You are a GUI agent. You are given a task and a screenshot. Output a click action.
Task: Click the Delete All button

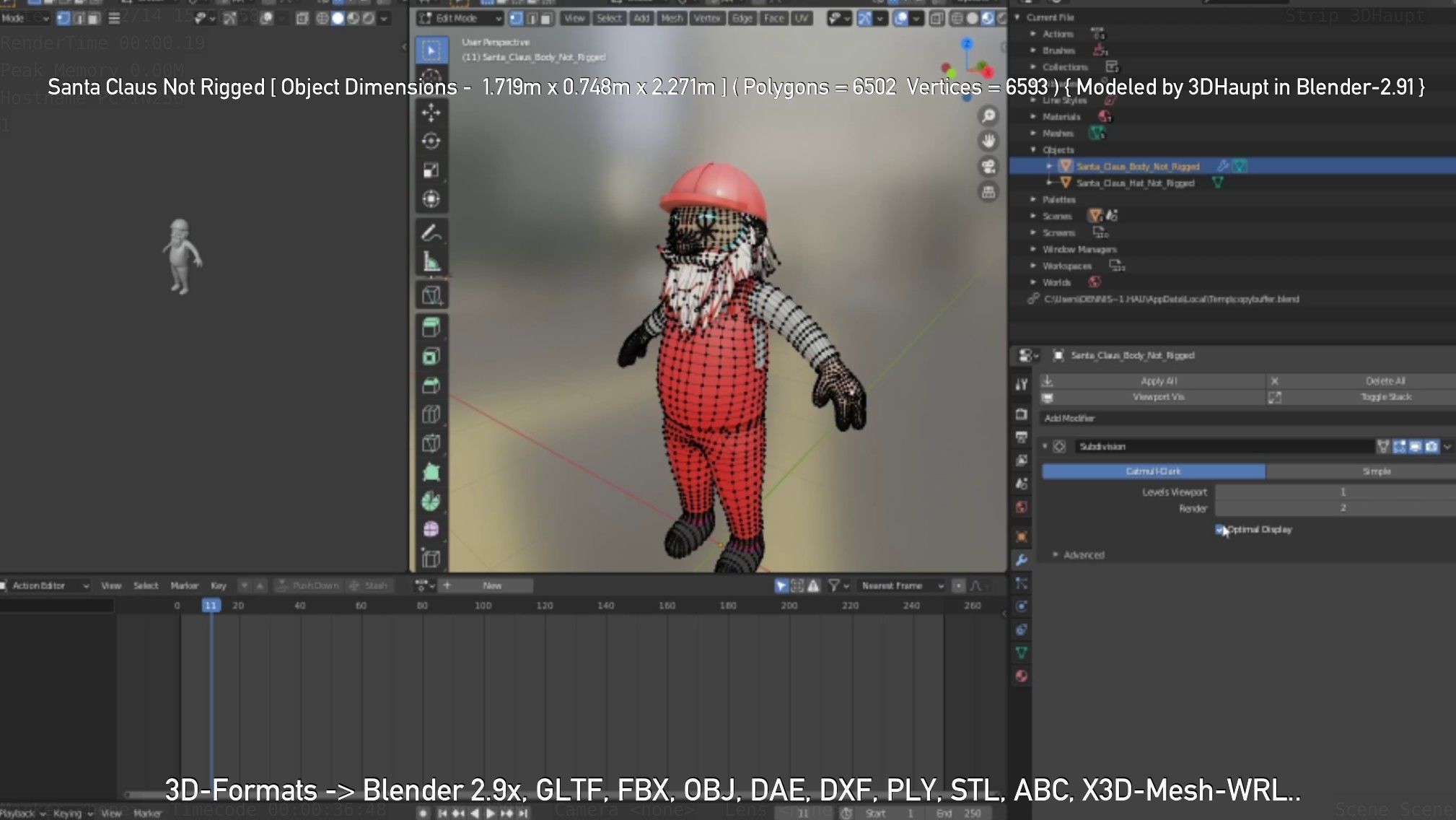[1361, 381]
